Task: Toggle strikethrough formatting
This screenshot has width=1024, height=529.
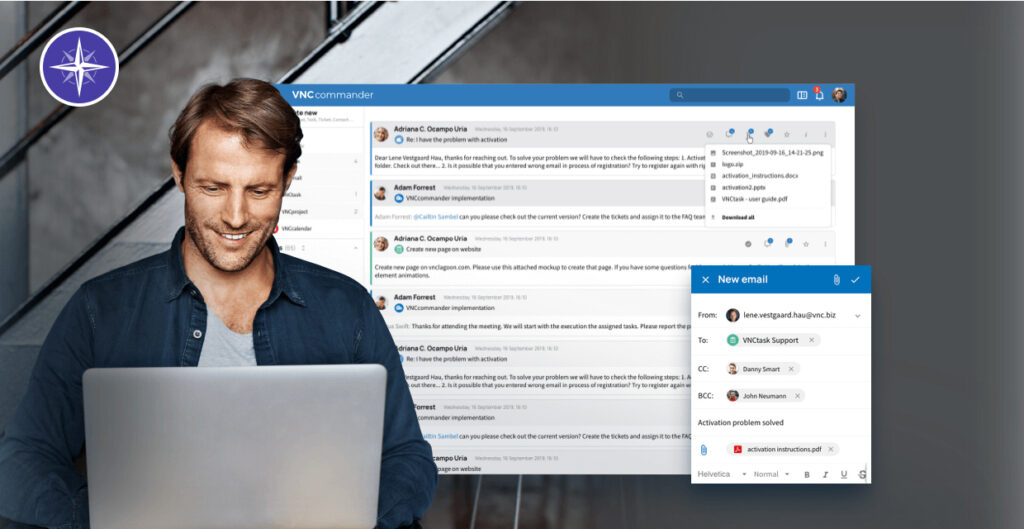Action: click(x=862, y=475)
